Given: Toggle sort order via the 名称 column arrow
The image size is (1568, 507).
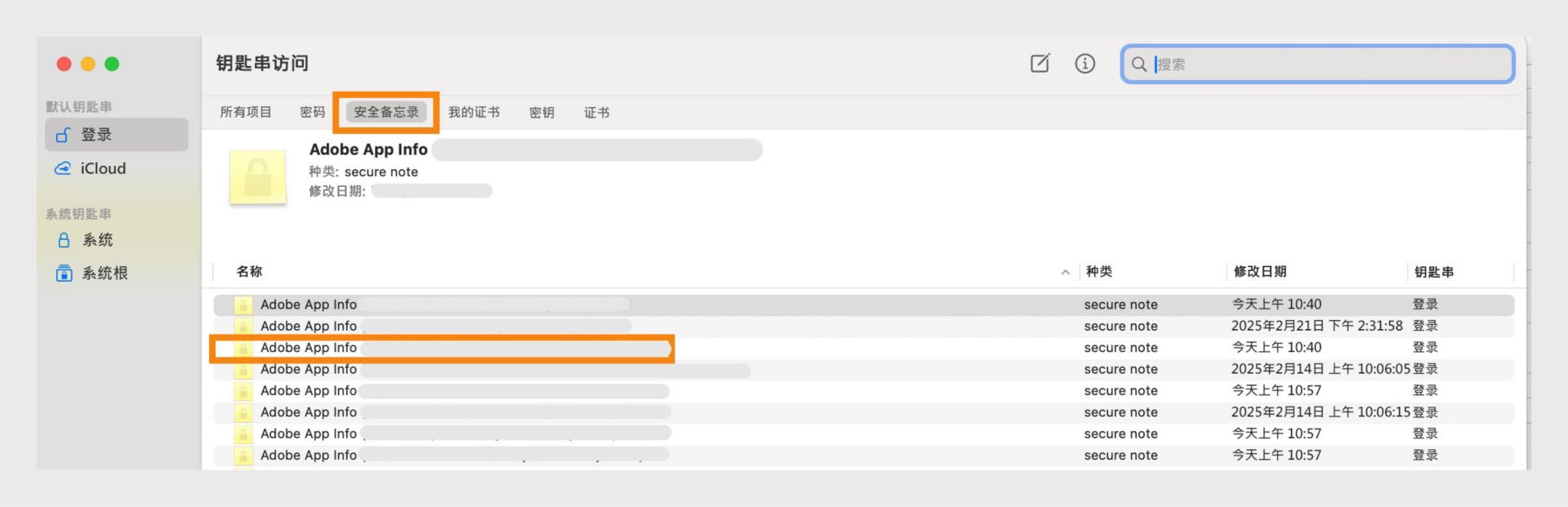Looking at the screenshot, I should pyautogui.click(x=1065, y=273).
